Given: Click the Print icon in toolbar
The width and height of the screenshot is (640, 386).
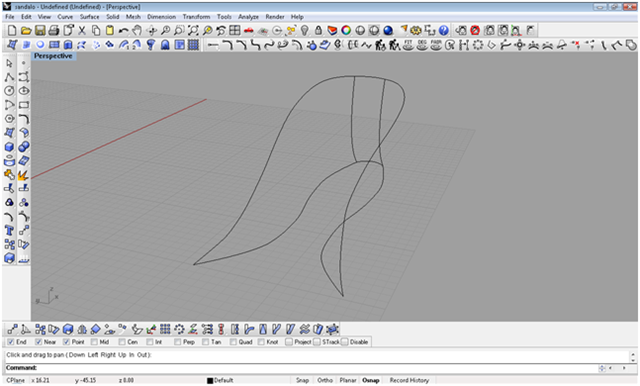Looking at the screenshot, I should (x=53, y=31).
